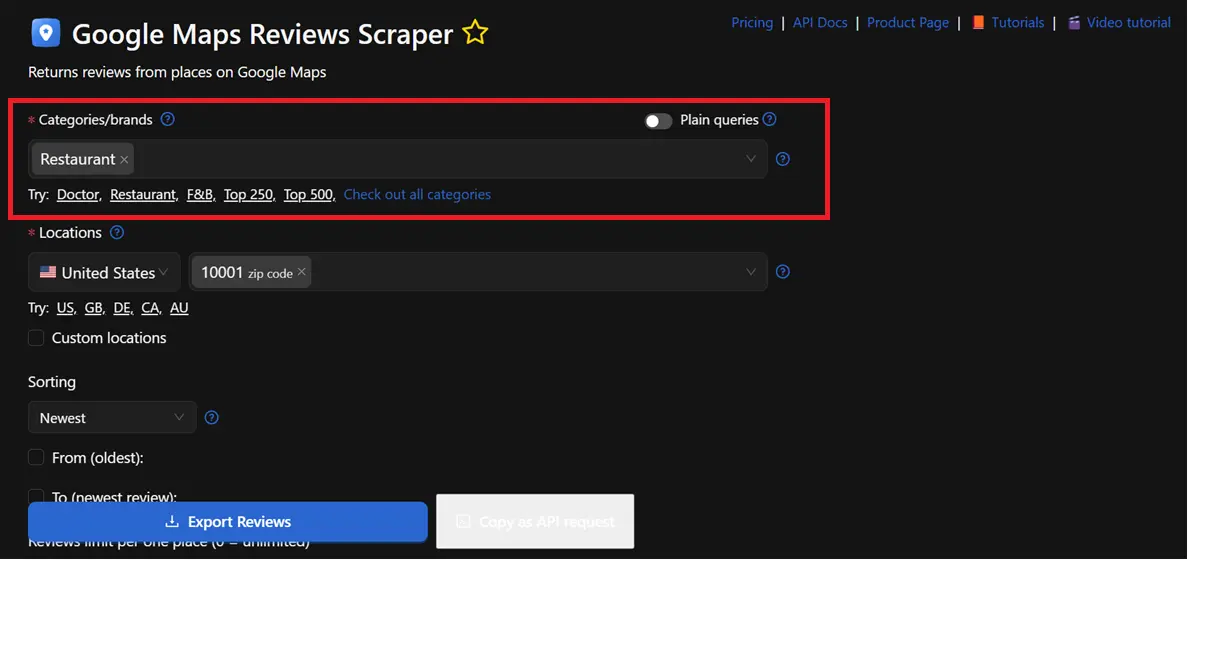Image resolution: width=1217 pixels, height=668 pixels.
Task: Click help icon beside Plain queries
Action: click(769, 119)
